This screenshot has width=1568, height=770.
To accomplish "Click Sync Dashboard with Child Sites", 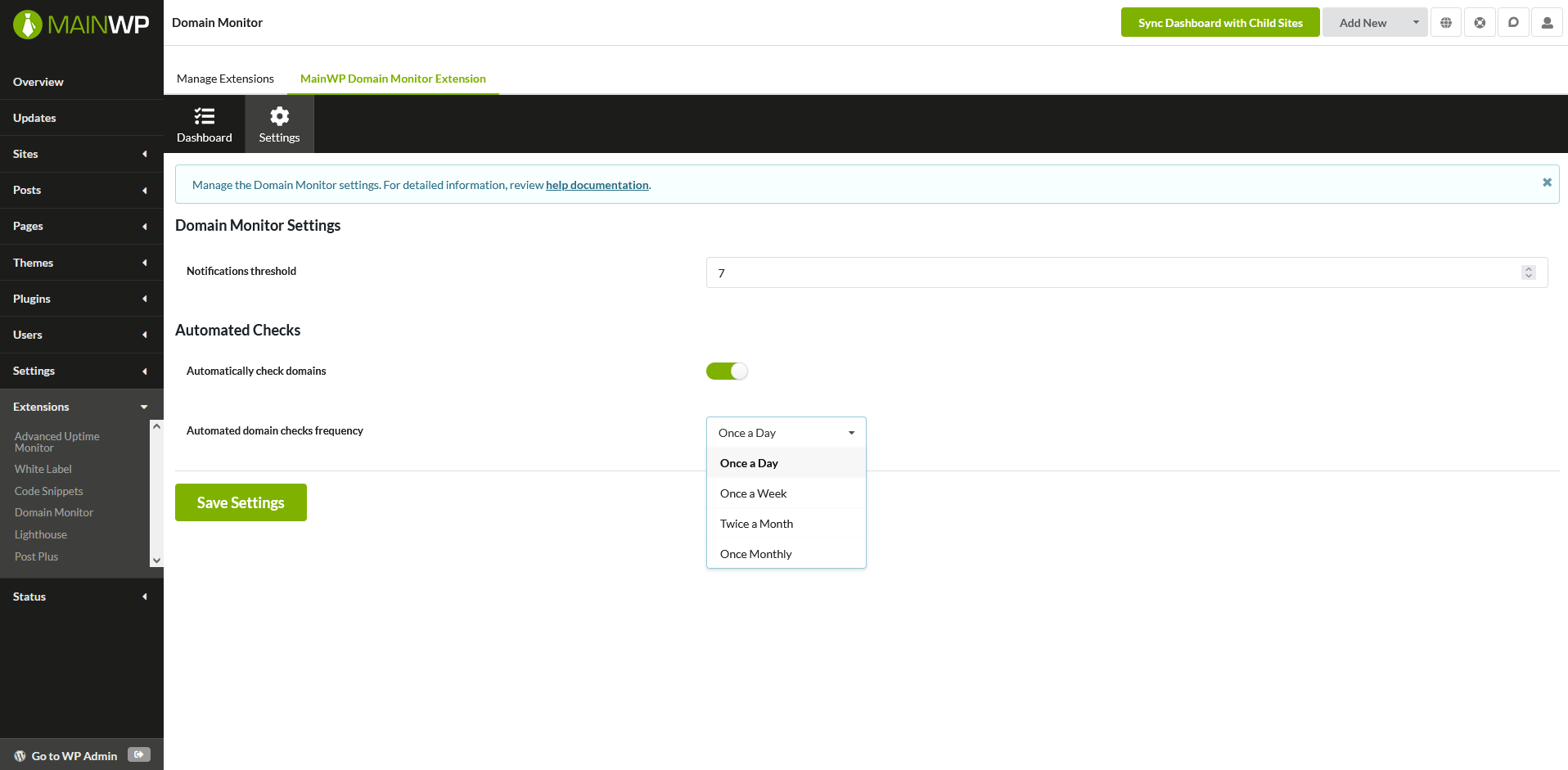I will 1219,22.
